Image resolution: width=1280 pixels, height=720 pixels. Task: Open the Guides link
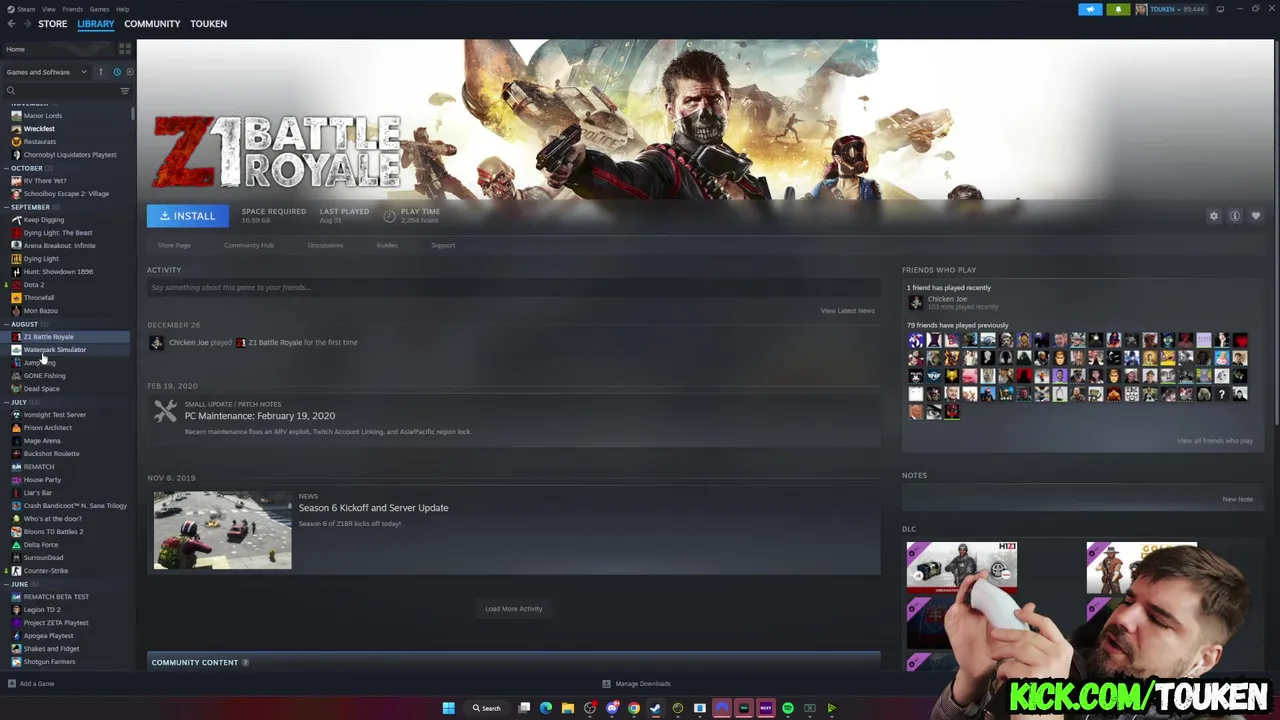point(387,245)
